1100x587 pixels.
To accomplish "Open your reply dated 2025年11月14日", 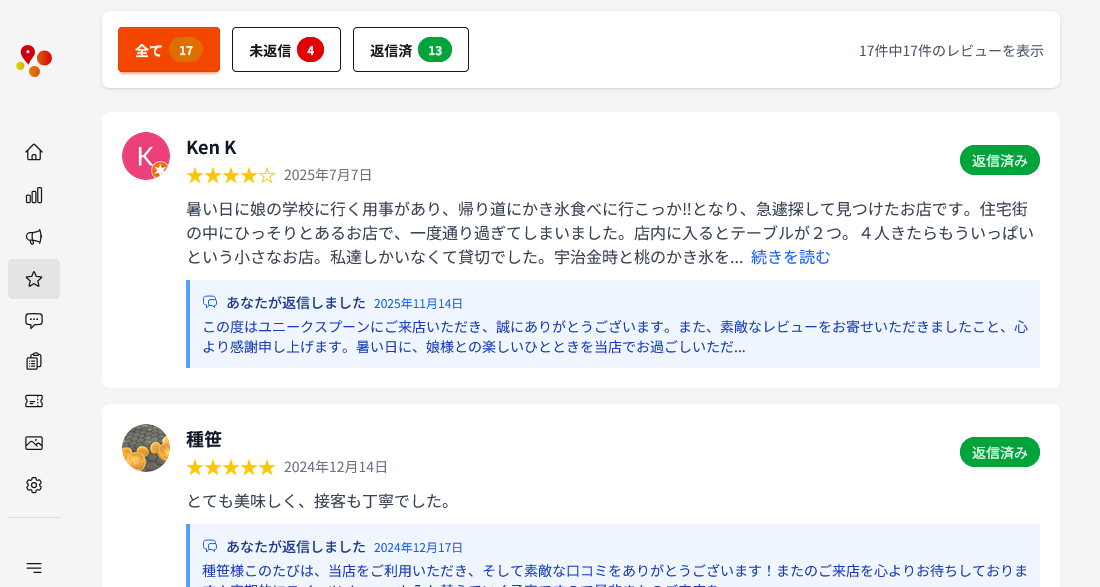I will (x=614, y=325).
